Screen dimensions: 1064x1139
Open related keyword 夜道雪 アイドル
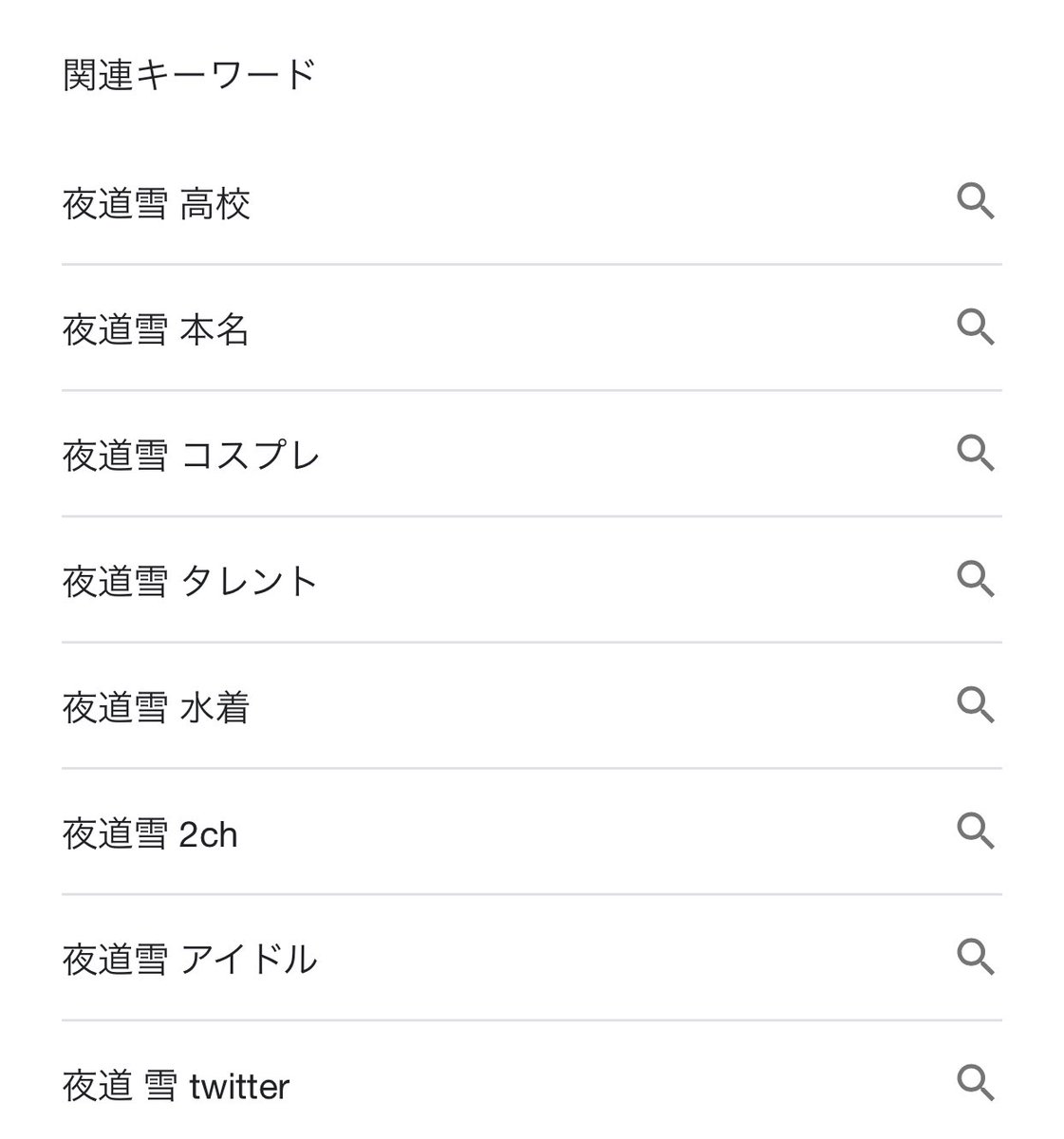click(x=190, y=960)
